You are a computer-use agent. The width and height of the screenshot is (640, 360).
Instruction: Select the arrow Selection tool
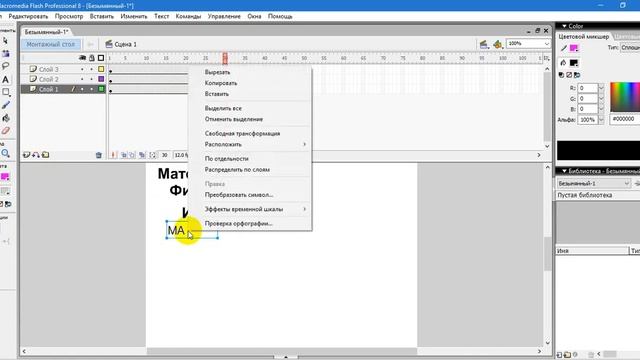click(x=5, y=41)
